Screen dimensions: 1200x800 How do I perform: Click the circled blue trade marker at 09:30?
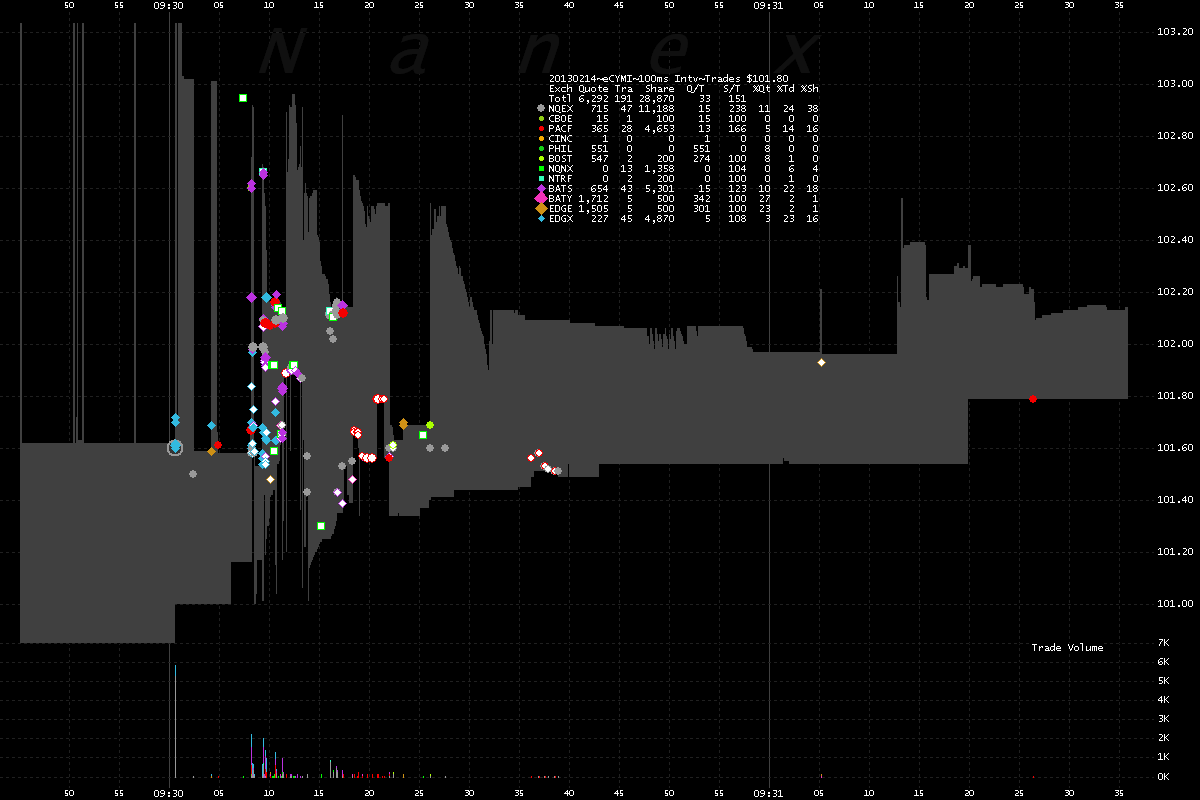(x=175, y=448)
